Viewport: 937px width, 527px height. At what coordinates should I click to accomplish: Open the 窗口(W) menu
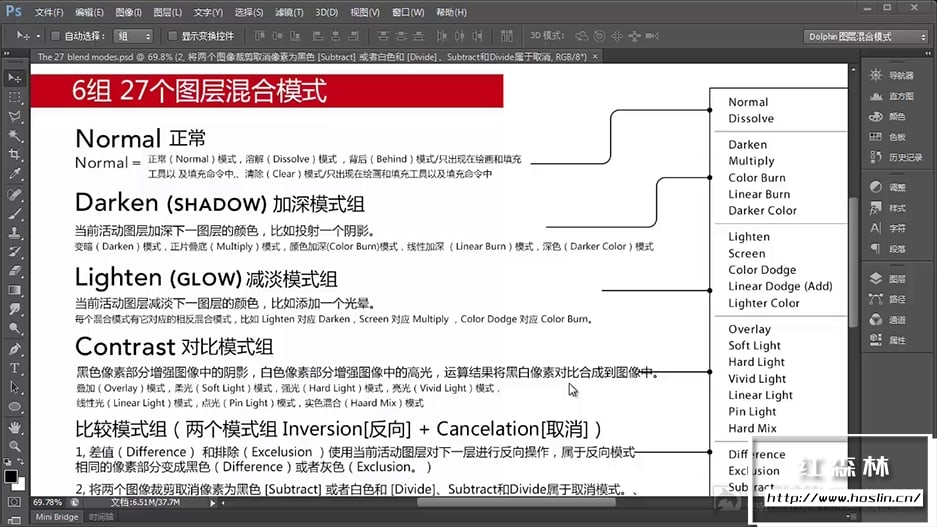[408, 12]
